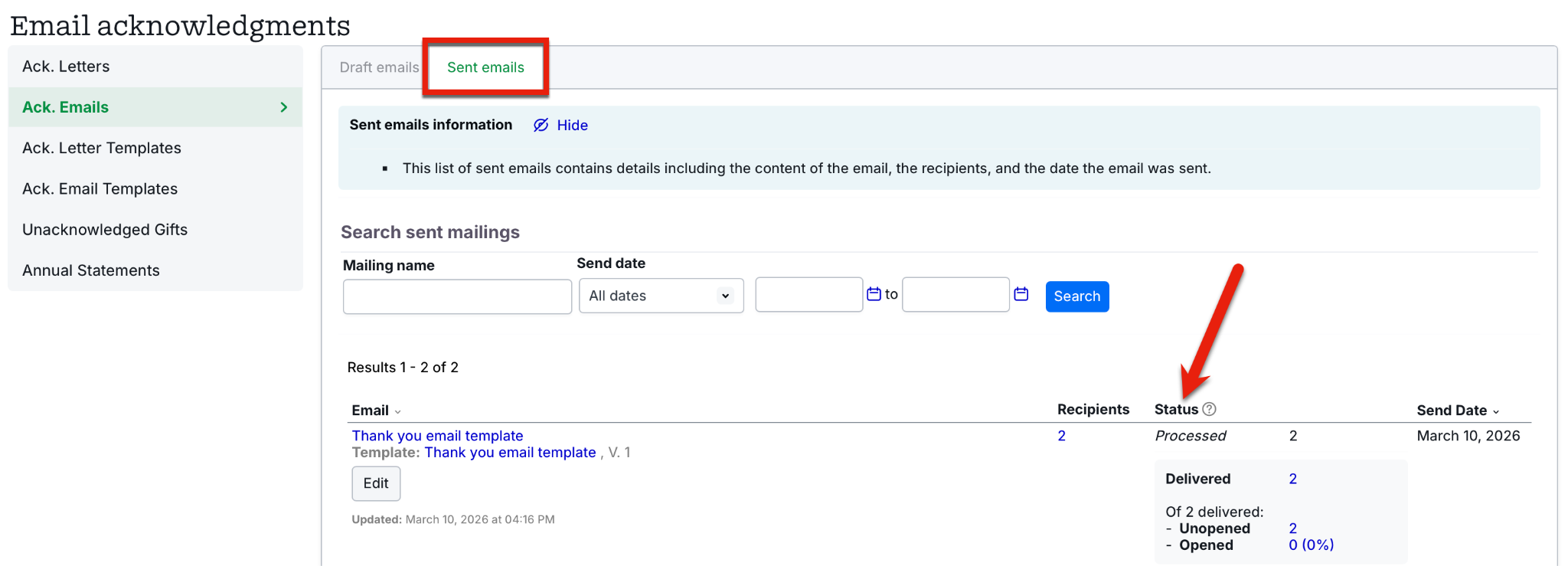Open Ack. Letter Templates
Viewport: 1568px width, 566px height.
click(155, 148)
